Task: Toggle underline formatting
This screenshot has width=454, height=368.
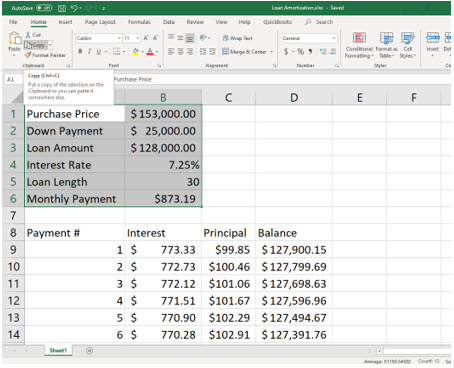Action: tap(98, 51)
